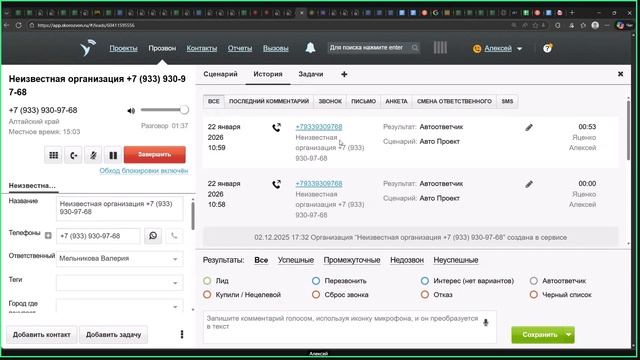Viewport: 640px width, 360px height.
Task: Open Отчеты in the top menu
Action: coord(240,48)
